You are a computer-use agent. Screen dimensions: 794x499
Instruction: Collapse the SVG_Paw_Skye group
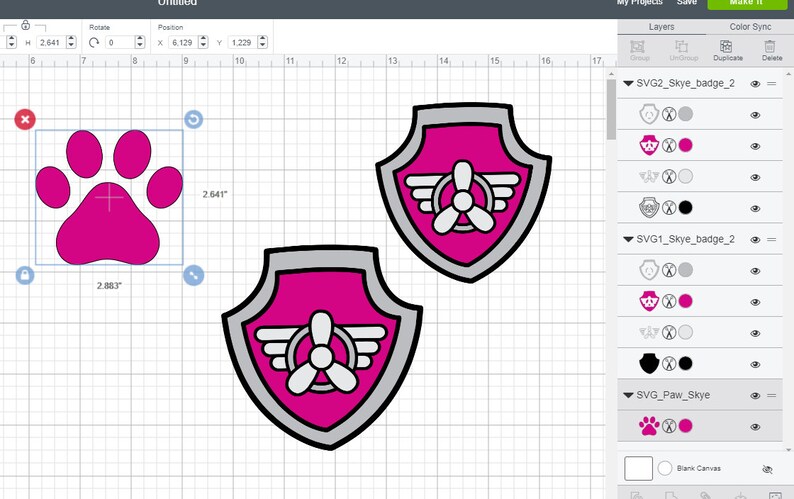coord(628,395)
